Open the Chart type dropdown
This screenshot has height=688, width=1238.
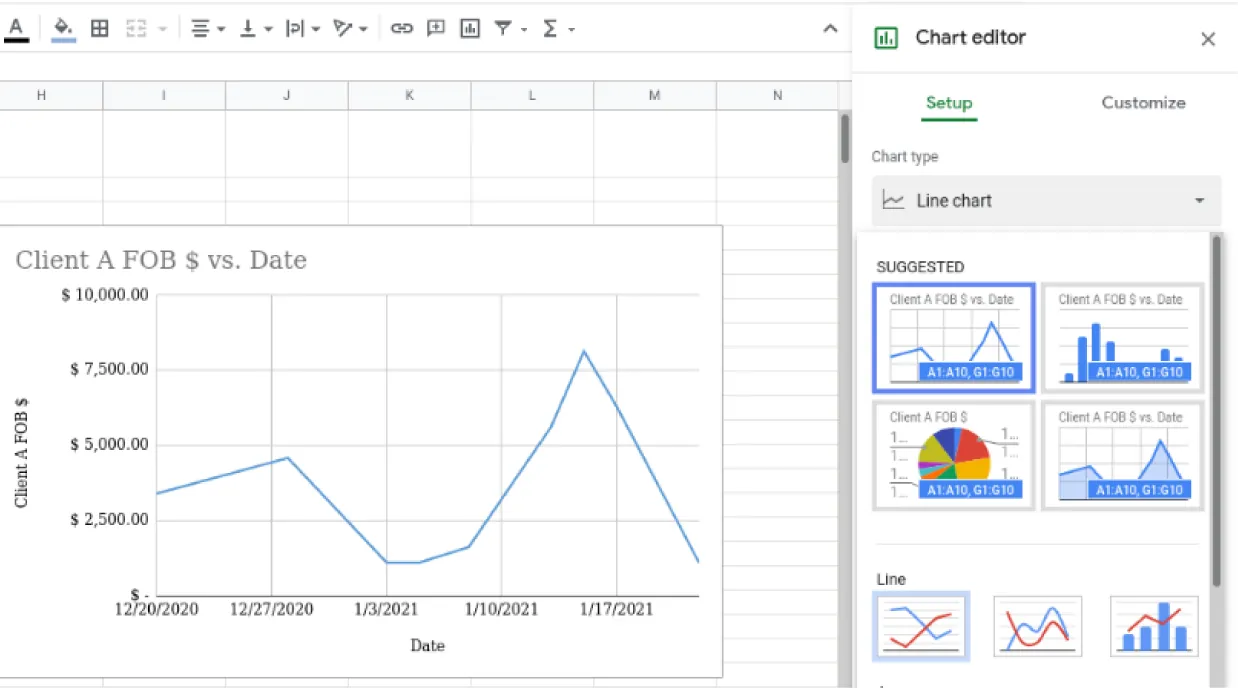tap(1045, 200)
